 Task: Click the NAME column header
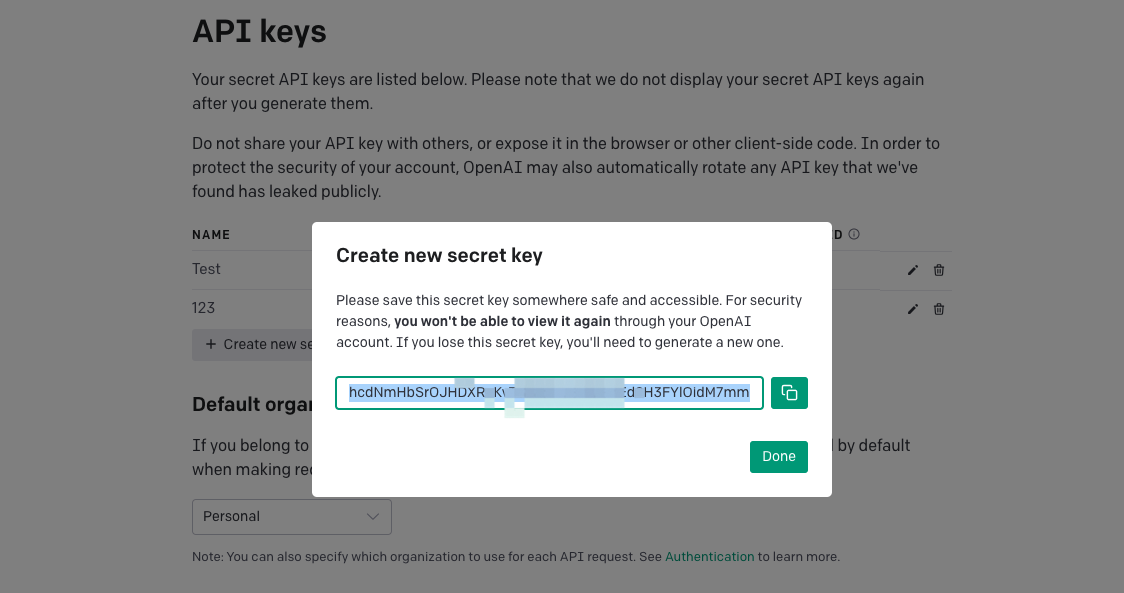211,234
